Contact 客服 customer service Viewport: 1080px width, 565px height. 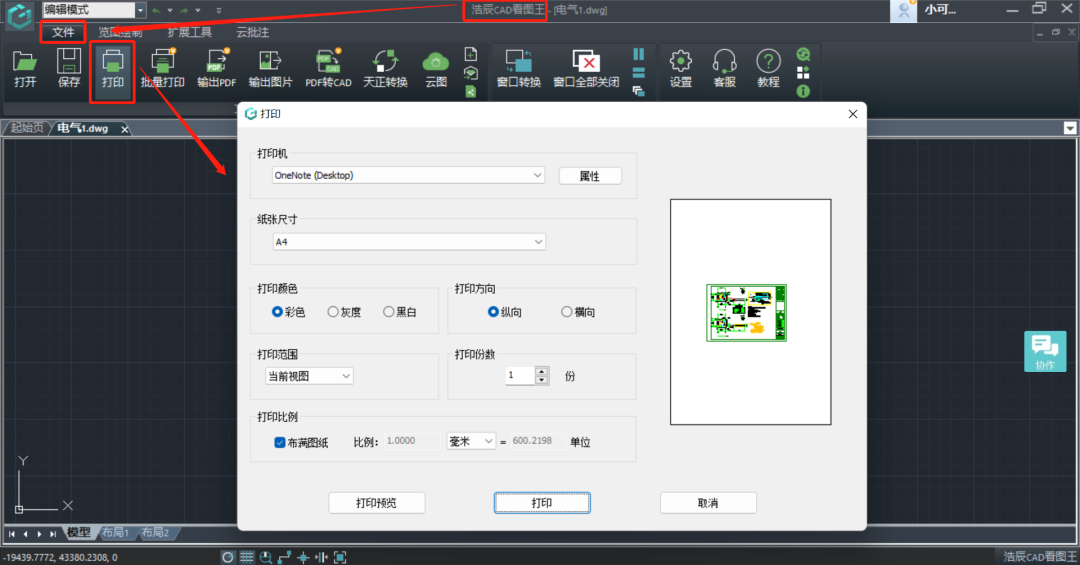click(725, 68)
